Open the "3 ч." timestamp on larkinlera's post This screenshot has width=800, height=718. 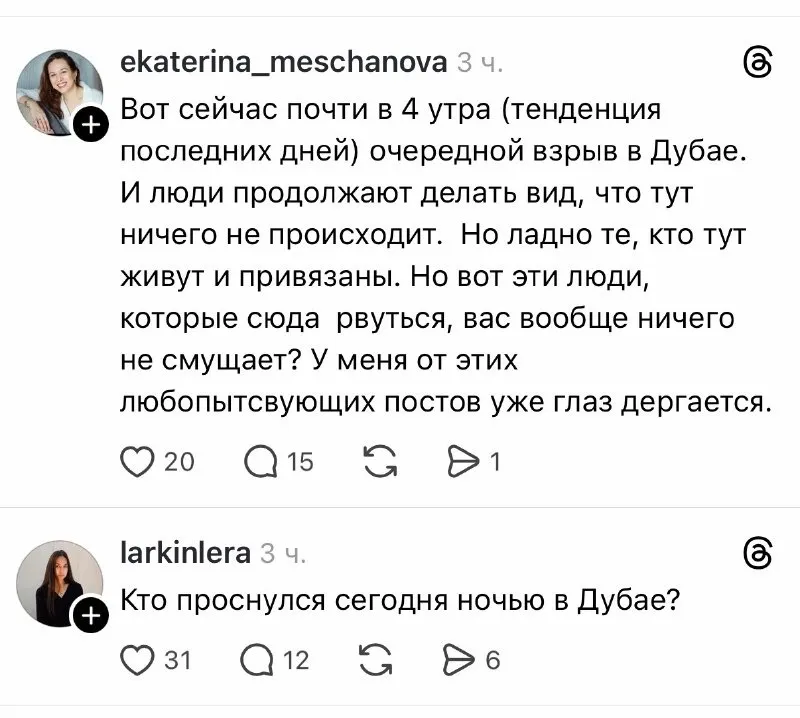(x=284, y=551)
